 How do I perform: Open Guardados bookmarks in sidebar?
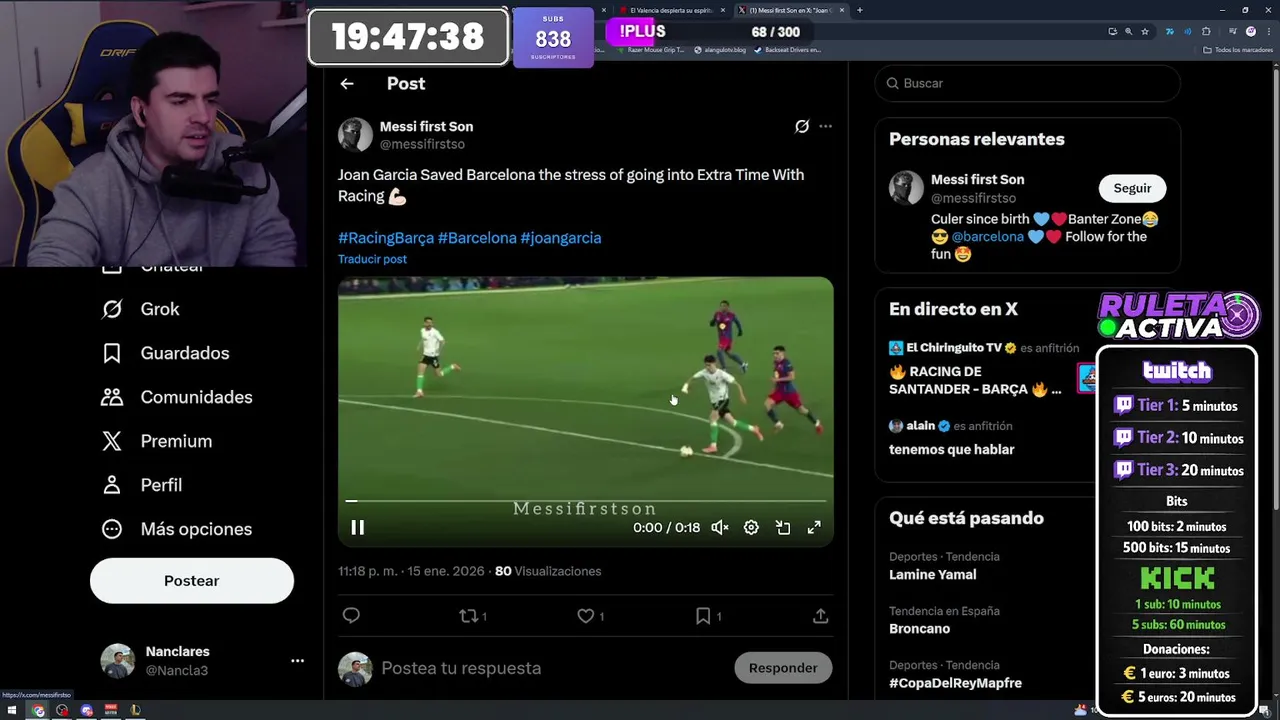coord(165,353)
